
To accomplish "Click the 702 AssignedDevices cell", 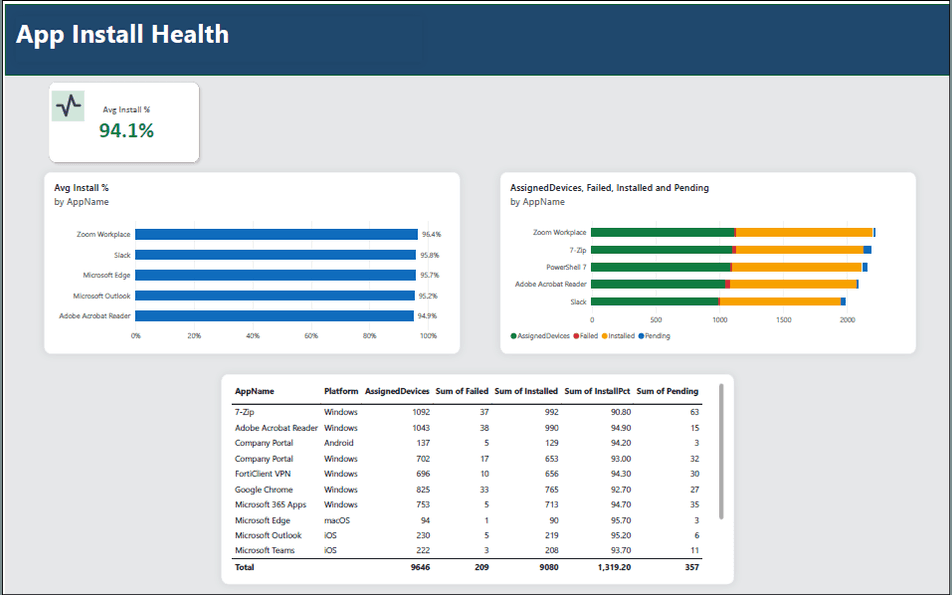I will (x=423, y=459).
